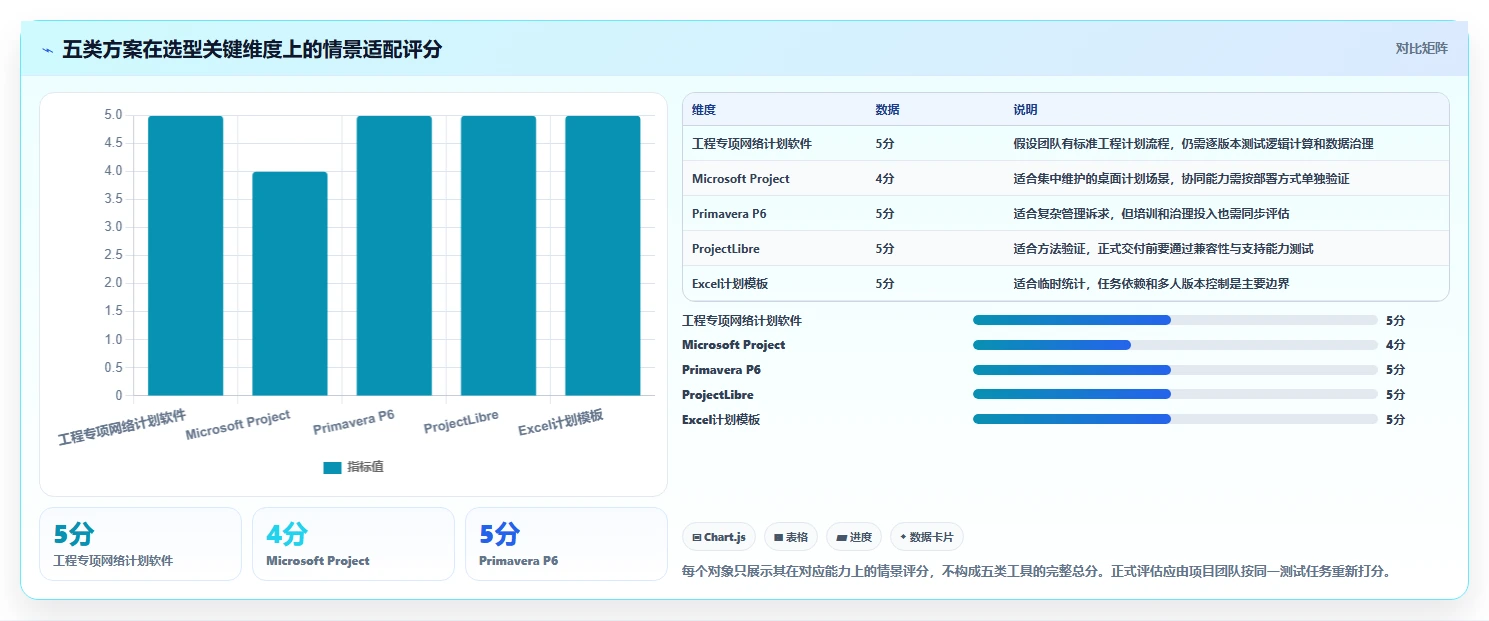Click the Primavera P6 progress bar
This screenshot has width=1489, height=621.
pyautogui.click(x=1175, y=370)
